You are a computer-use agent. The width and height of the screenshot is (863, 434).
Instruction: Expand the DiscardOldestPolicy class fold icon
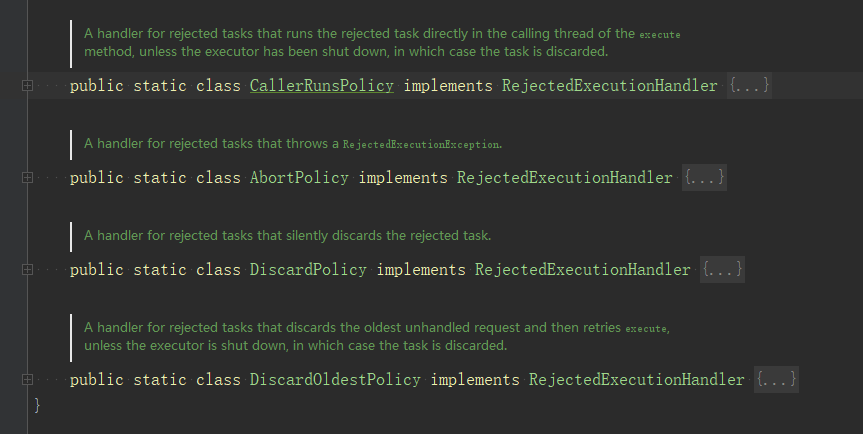pyautogui.click(x=27, y=379)
